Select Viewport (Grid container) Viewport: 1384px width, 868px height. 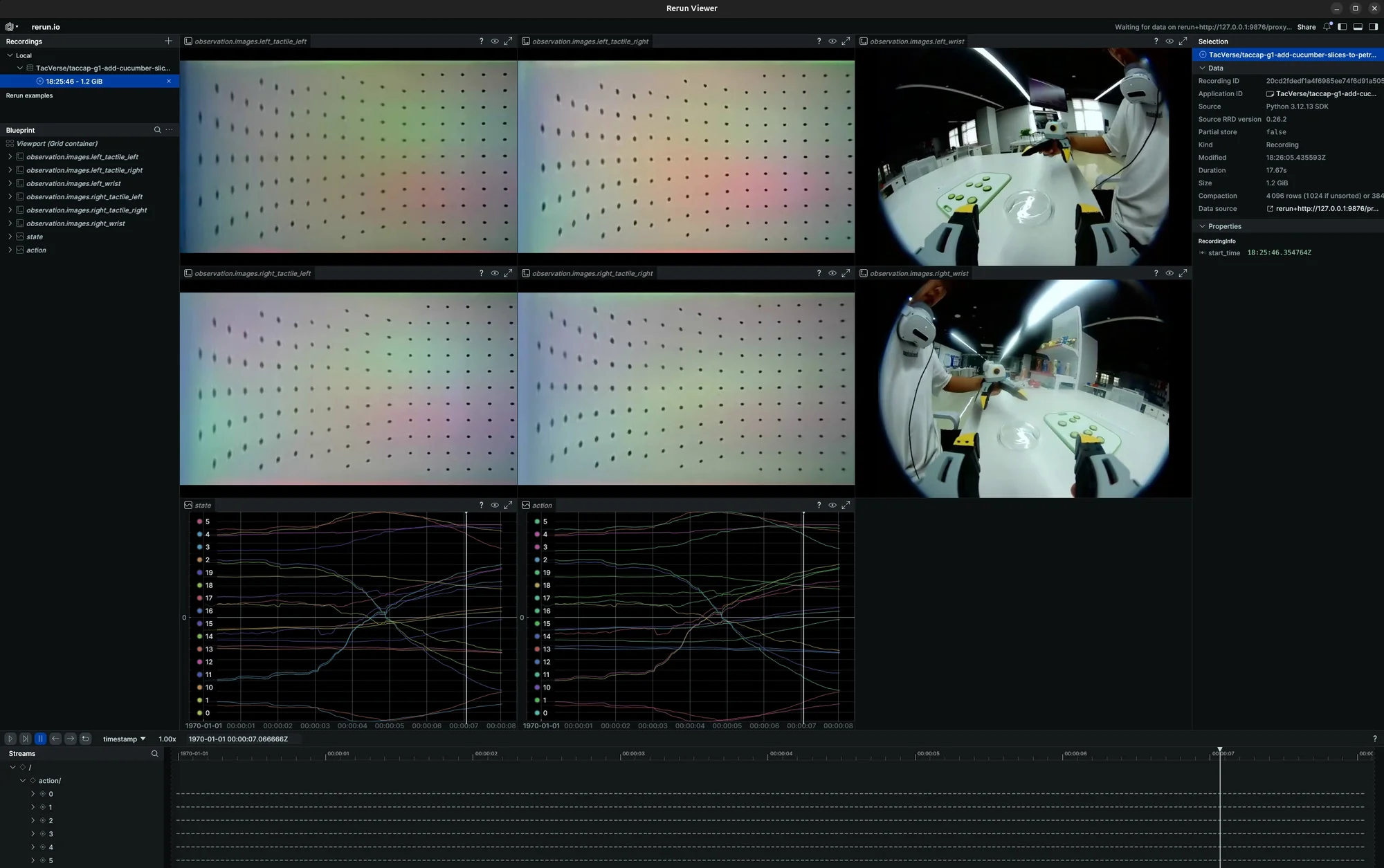[57, 144]
